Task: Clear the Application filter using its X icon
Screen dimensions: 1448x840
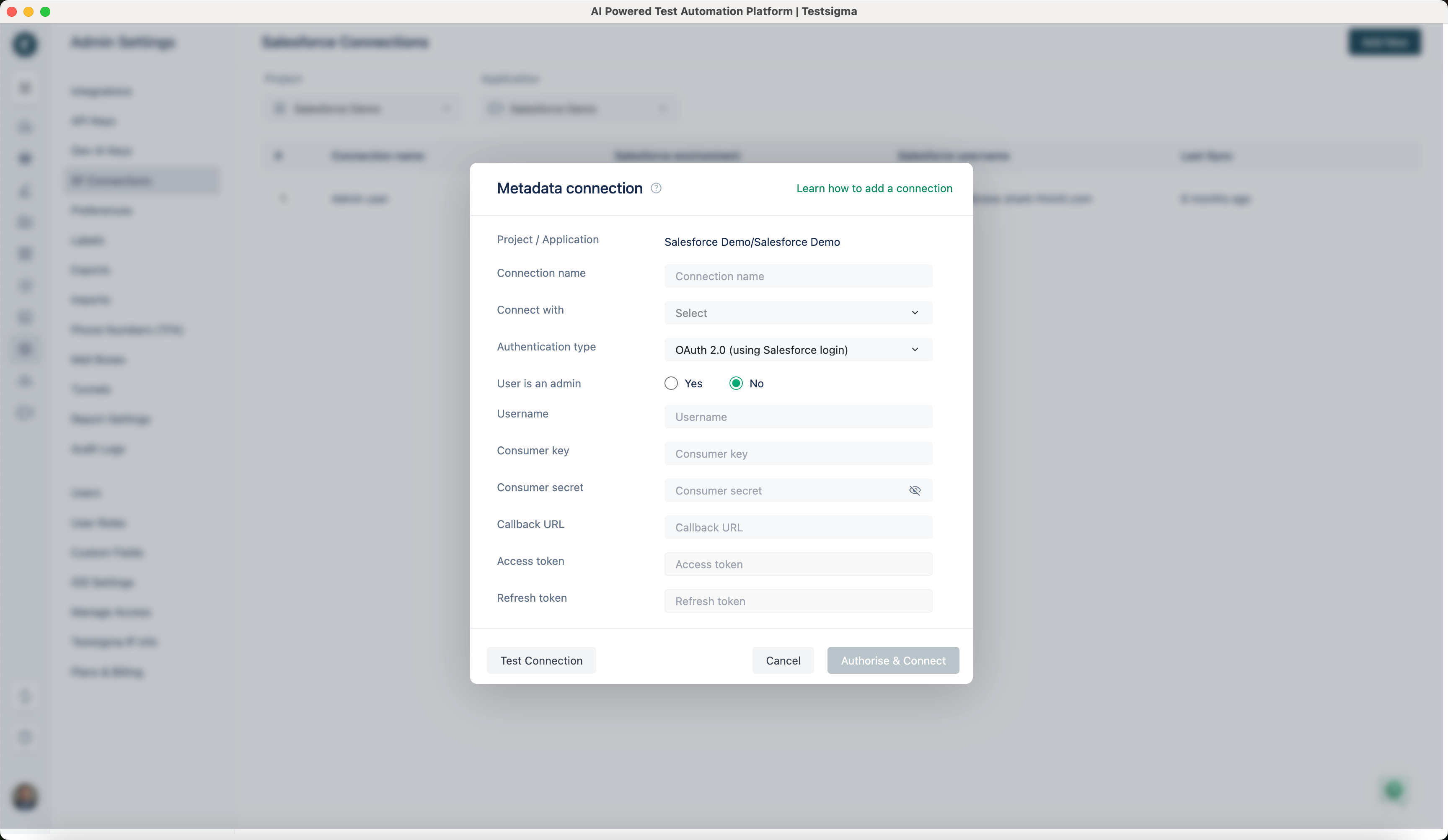Action: point(664,108)
